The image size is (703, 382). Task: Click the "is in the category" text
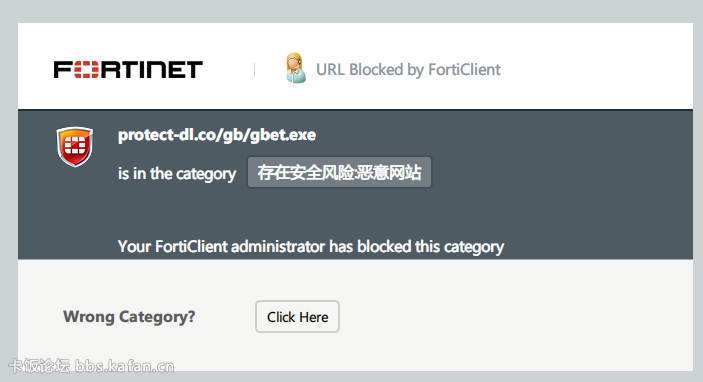tap(177, 174)
